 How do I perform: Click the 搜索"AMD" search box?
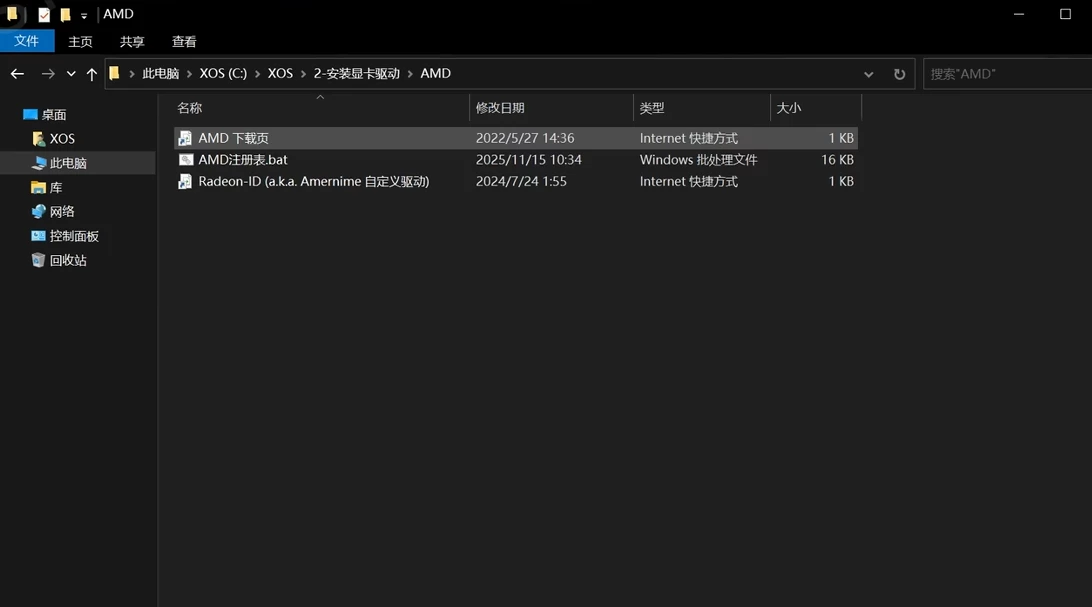[x=1005, y=74]
